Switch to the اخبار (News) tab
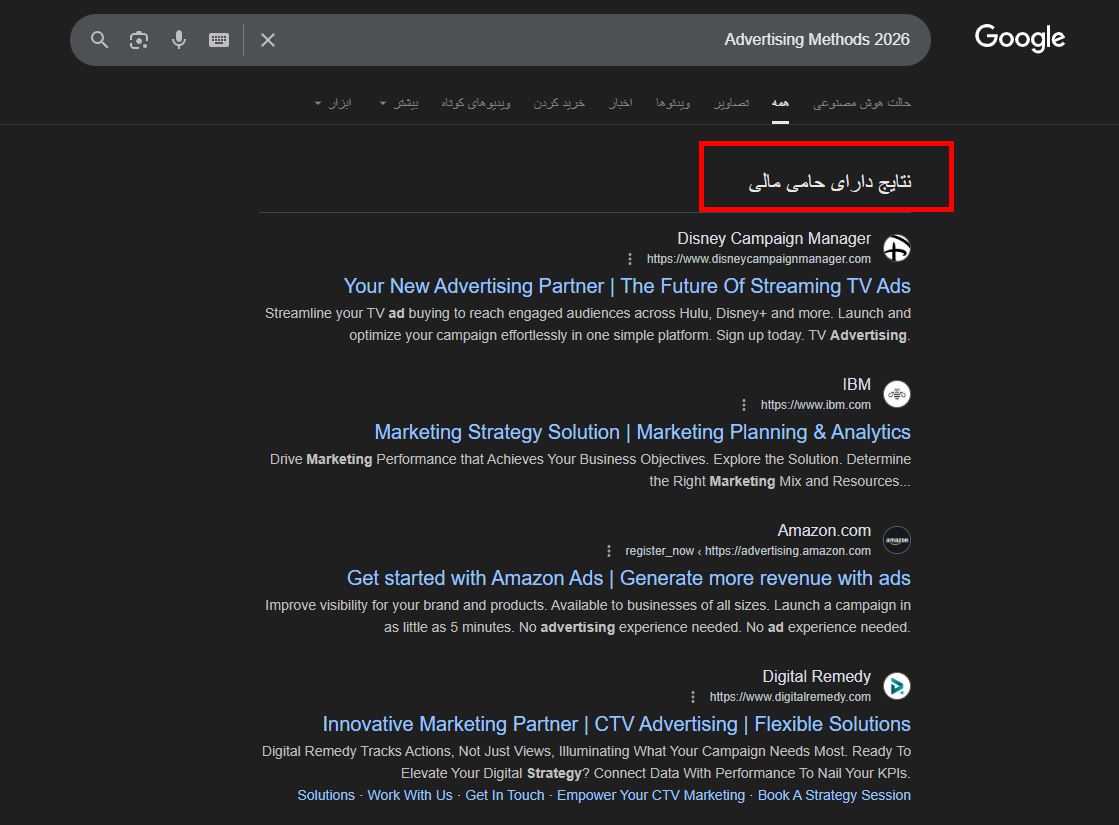This screenshot has height=825, width=1119. [x=621, y=103]
